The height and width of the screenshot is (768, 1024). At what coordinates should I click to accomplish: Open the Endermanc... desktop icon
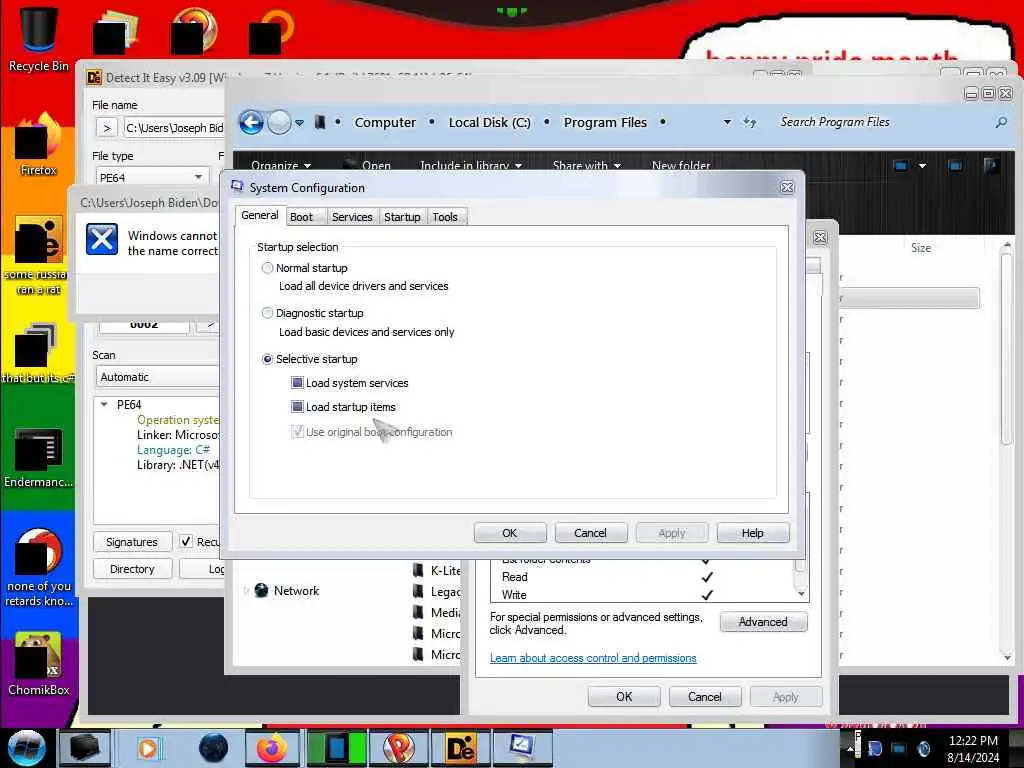(x=39, y=458)
